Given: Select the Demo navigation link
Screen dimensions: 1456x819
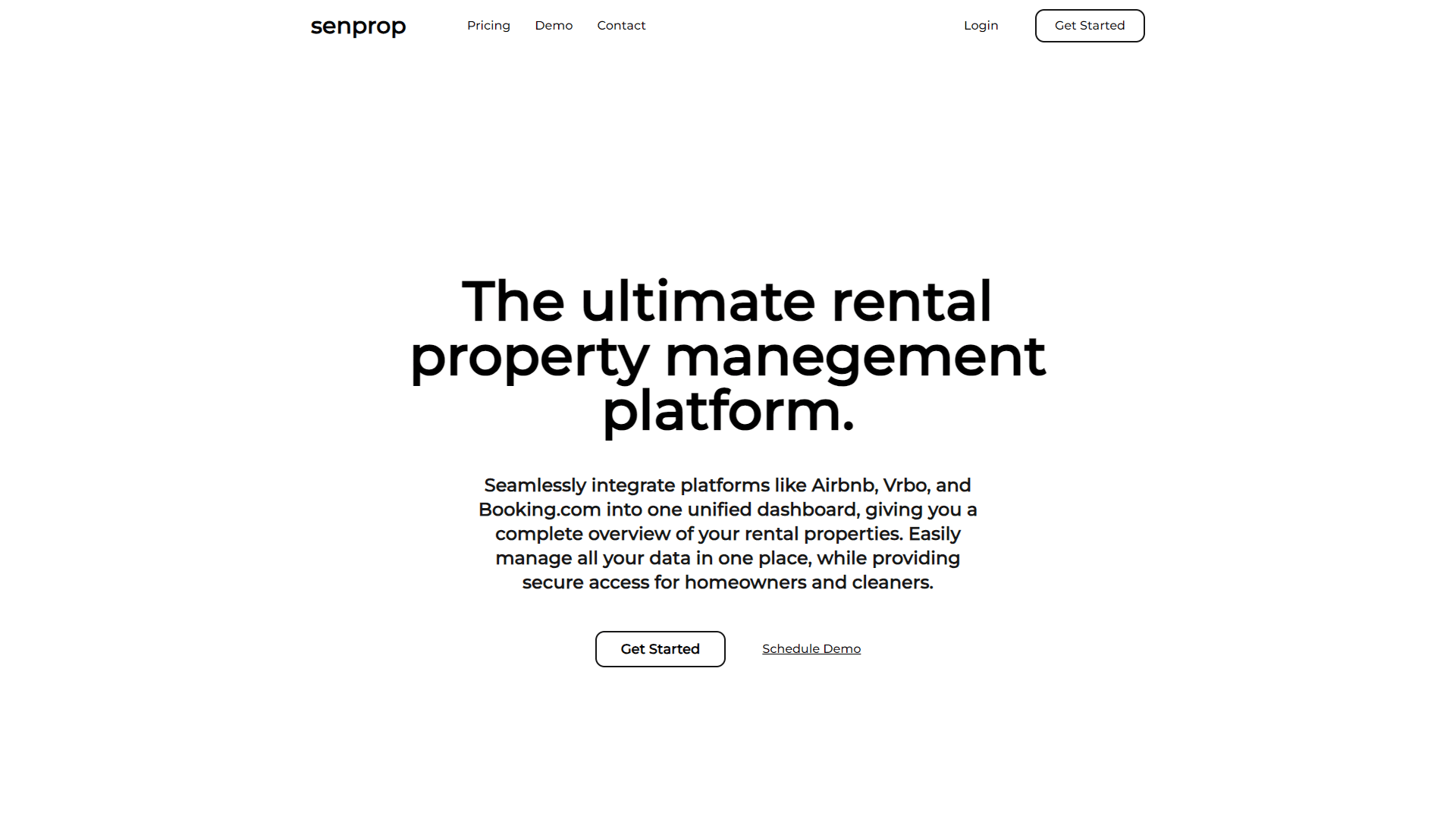Looking at the screenshot, I should pos(553,25).
